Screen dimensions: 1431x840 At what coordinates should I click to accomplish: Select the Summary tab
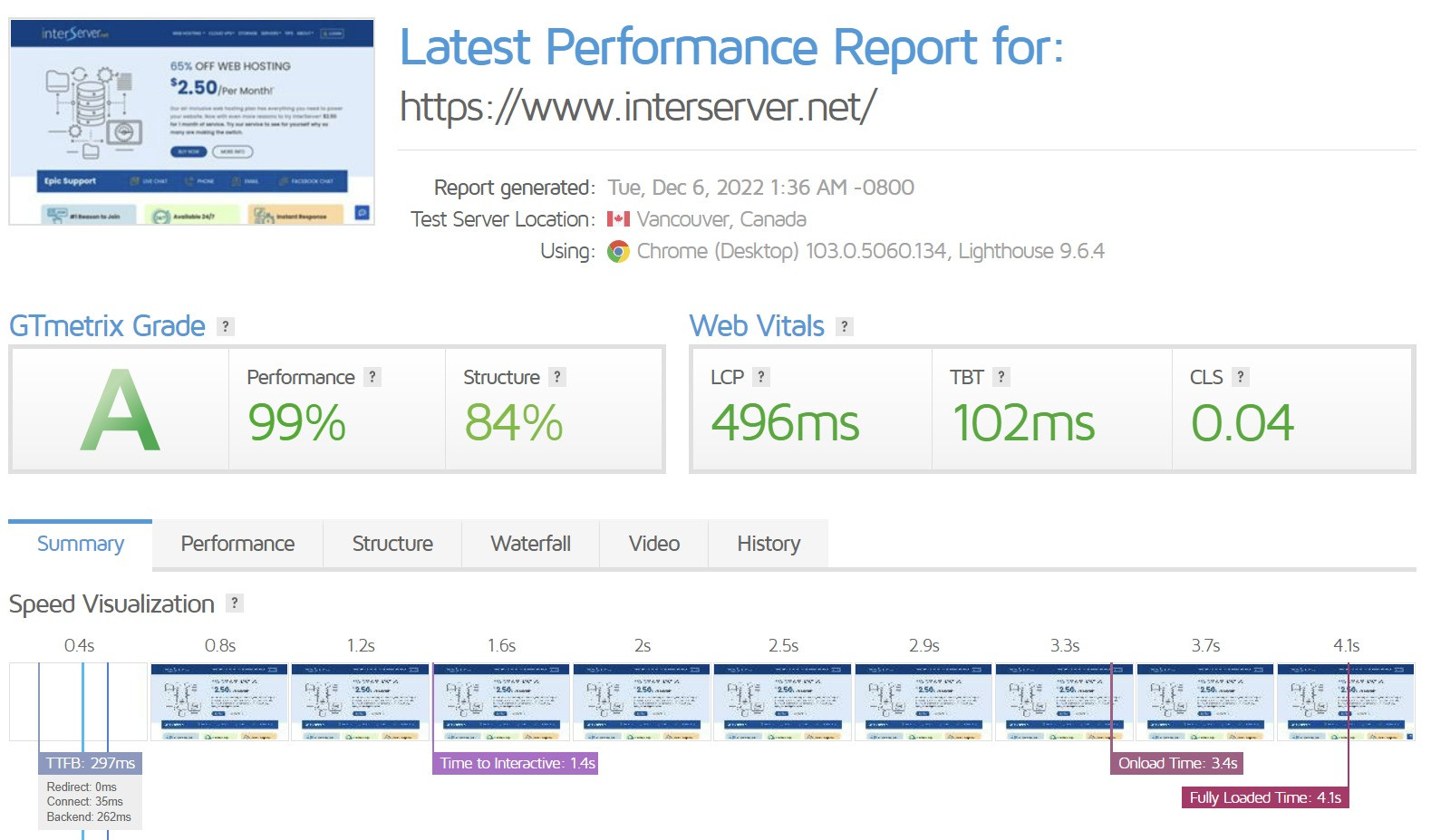[81, 544]
